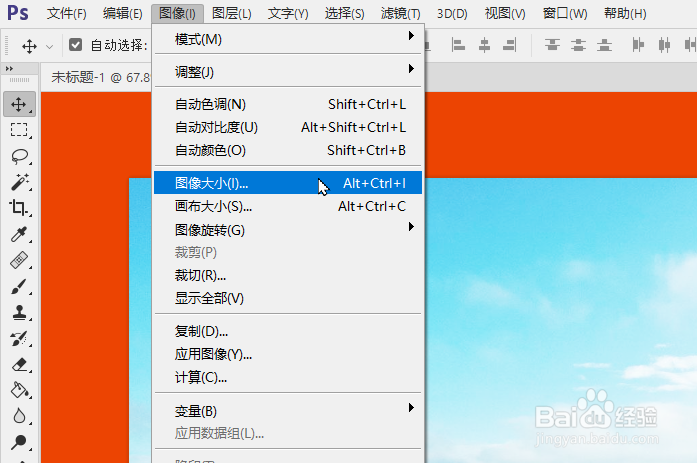Close the 图像(I) menu

(177, 14)
